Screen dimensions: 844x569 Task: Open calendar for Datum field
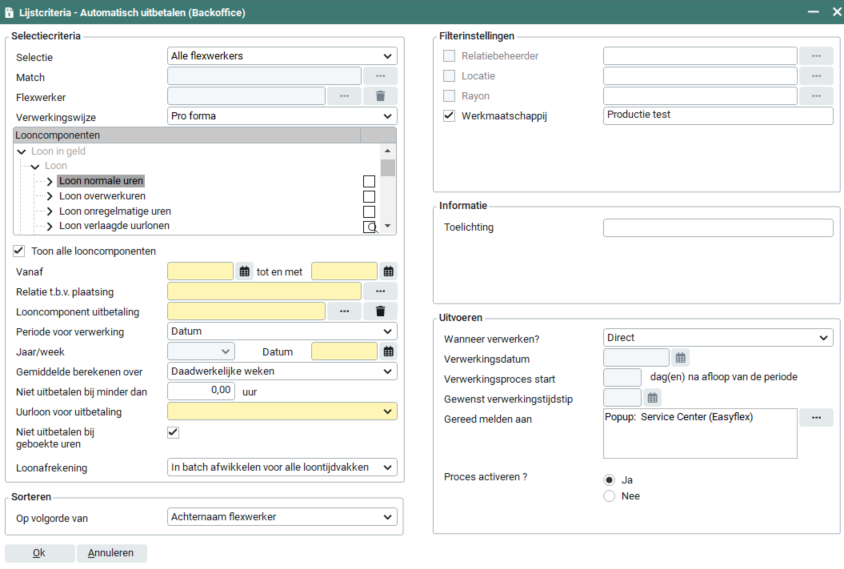point(388,351)
